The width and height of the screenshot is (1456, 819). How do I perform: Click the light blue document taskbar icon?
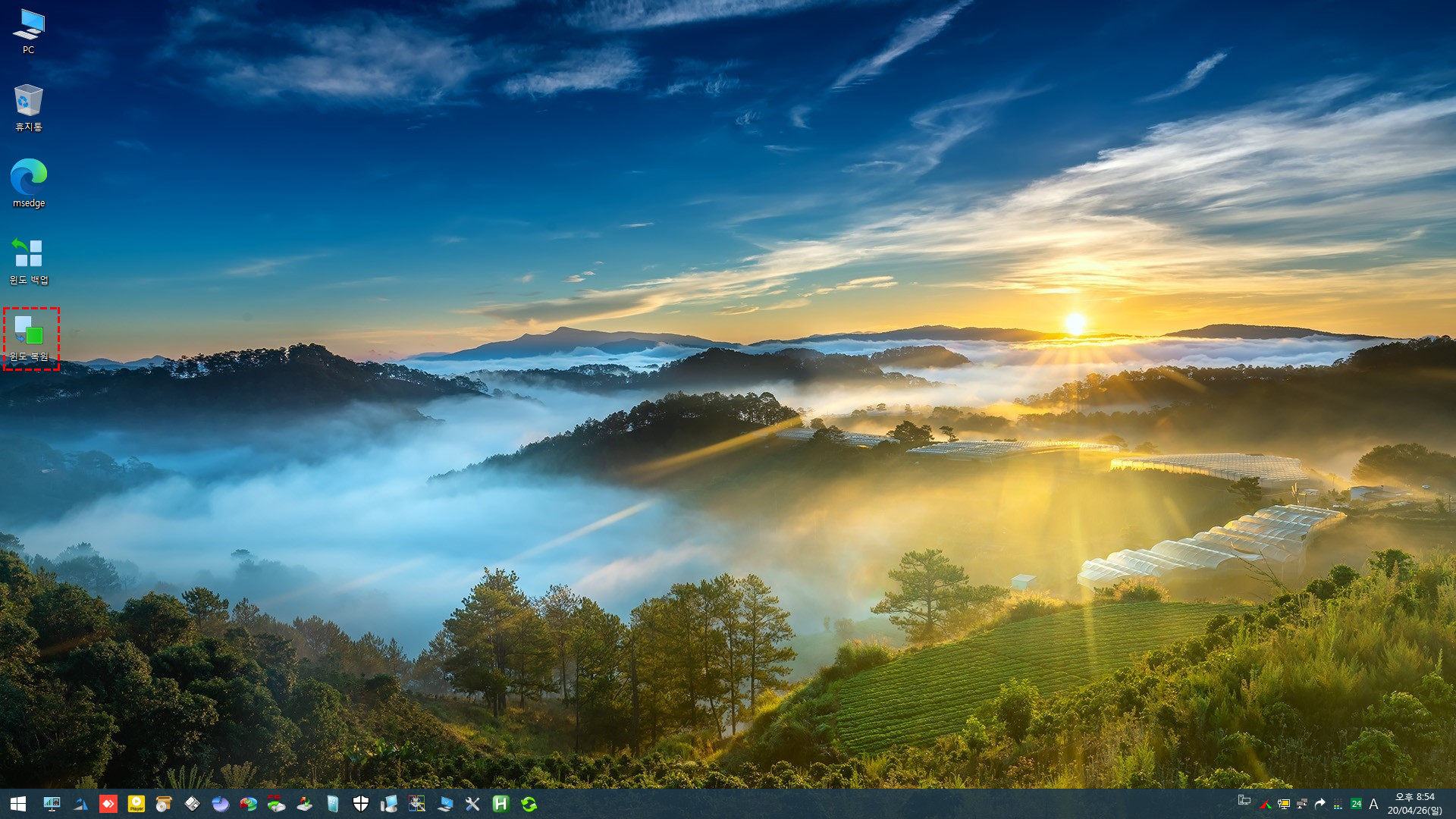(x=333, y=804)
